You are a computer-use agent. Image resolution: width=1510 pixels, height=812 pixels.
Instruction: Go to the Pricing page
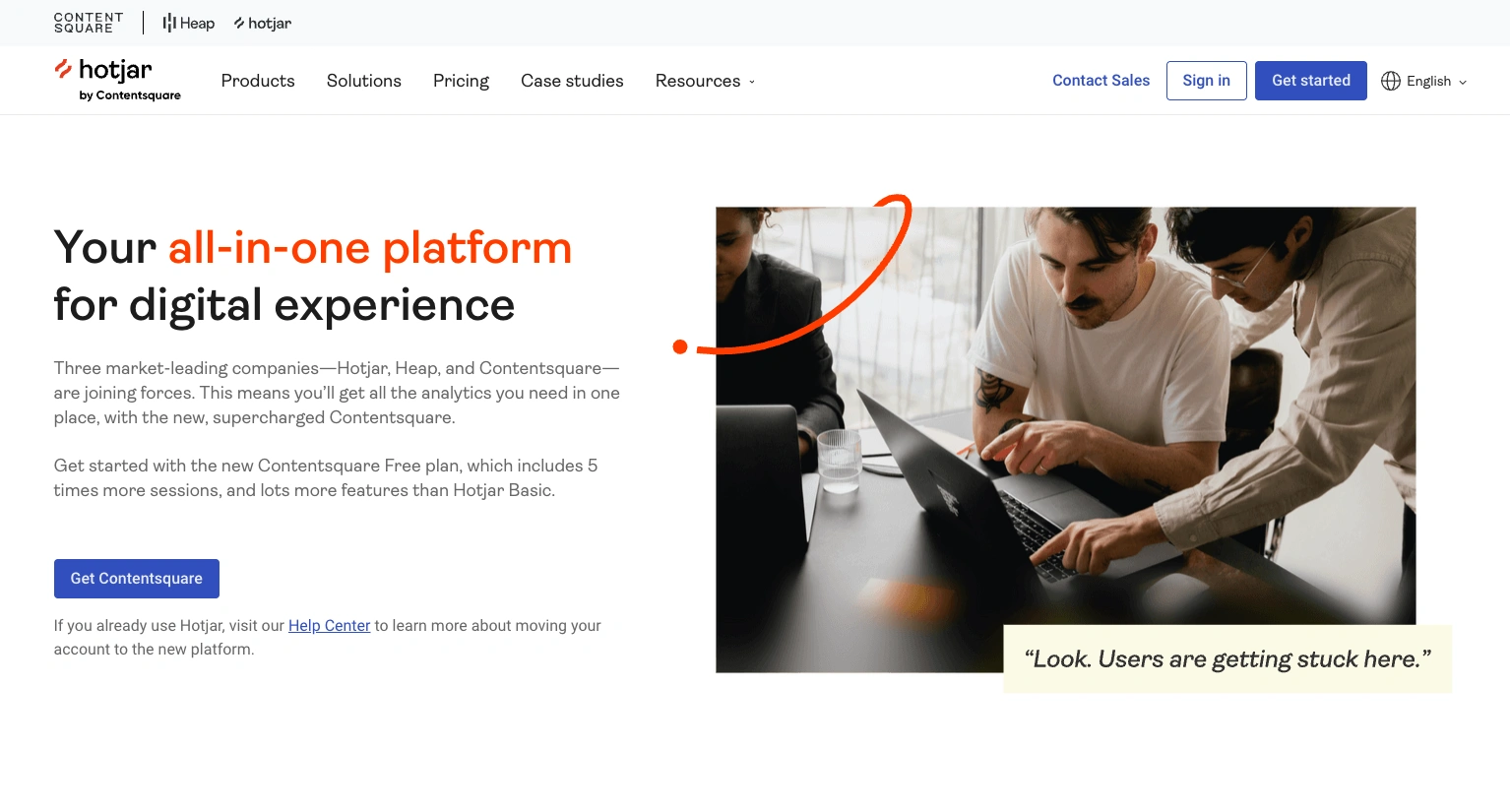pos(461,81)
